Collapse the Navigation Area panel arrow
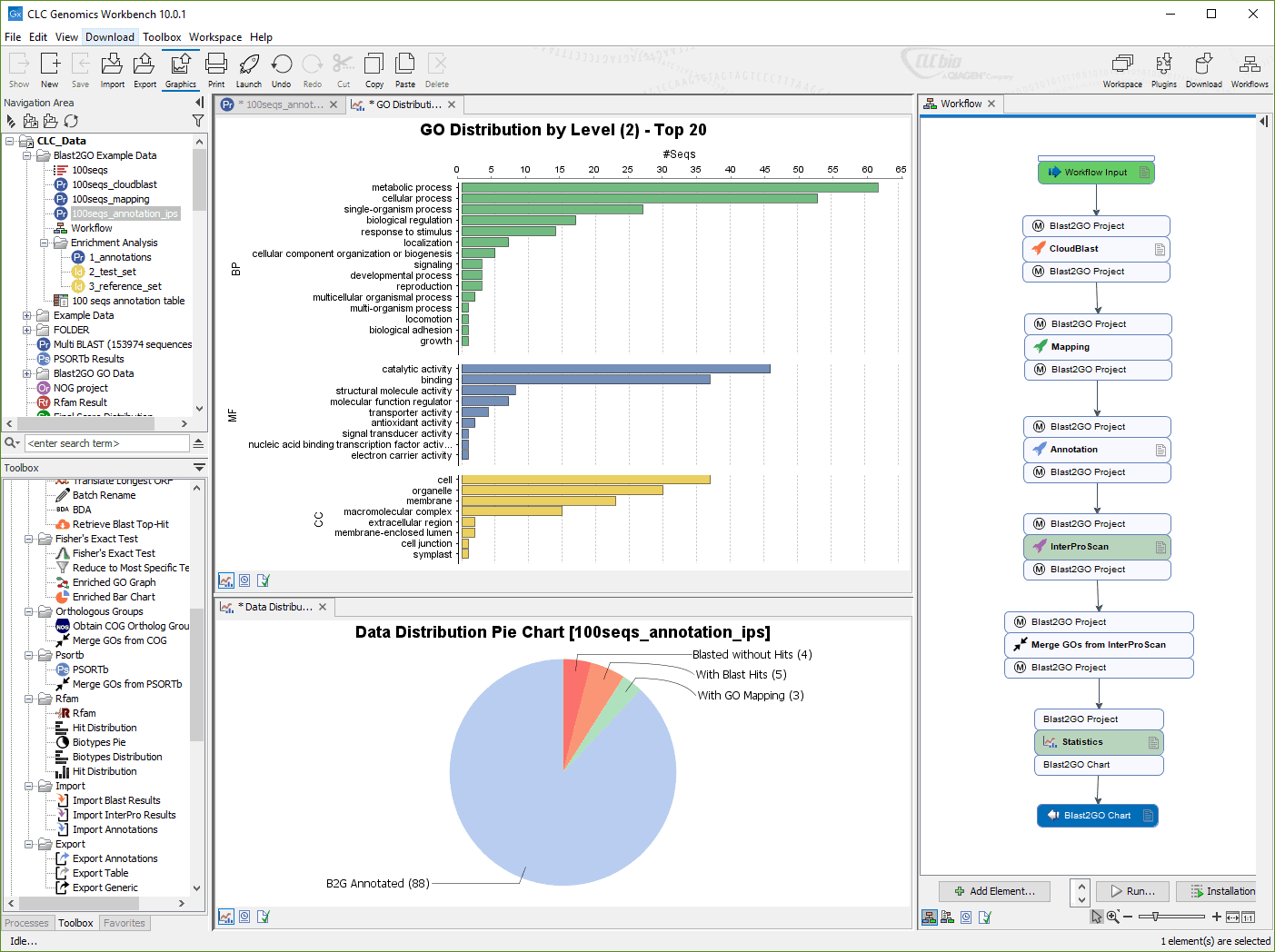The height and width of the screenshot is (952, 1275). point(199,103)
